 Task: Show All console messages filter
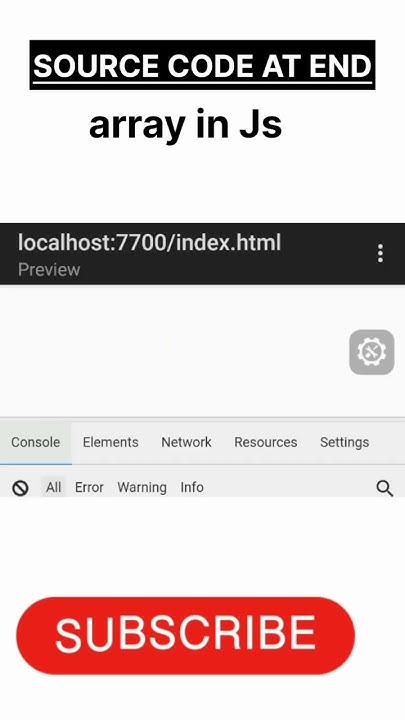(x=53, y=487)
